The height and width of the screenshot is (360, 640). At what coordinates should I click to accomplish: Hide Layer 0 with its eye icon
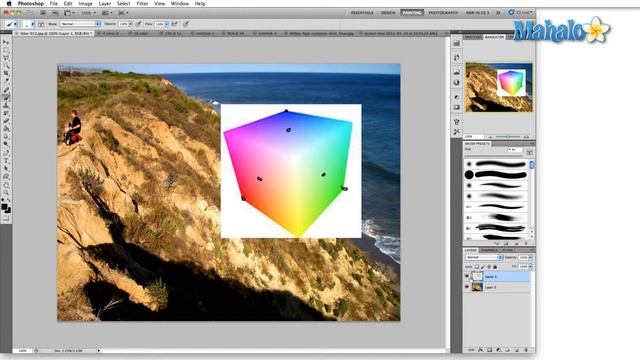pos(467,287)
